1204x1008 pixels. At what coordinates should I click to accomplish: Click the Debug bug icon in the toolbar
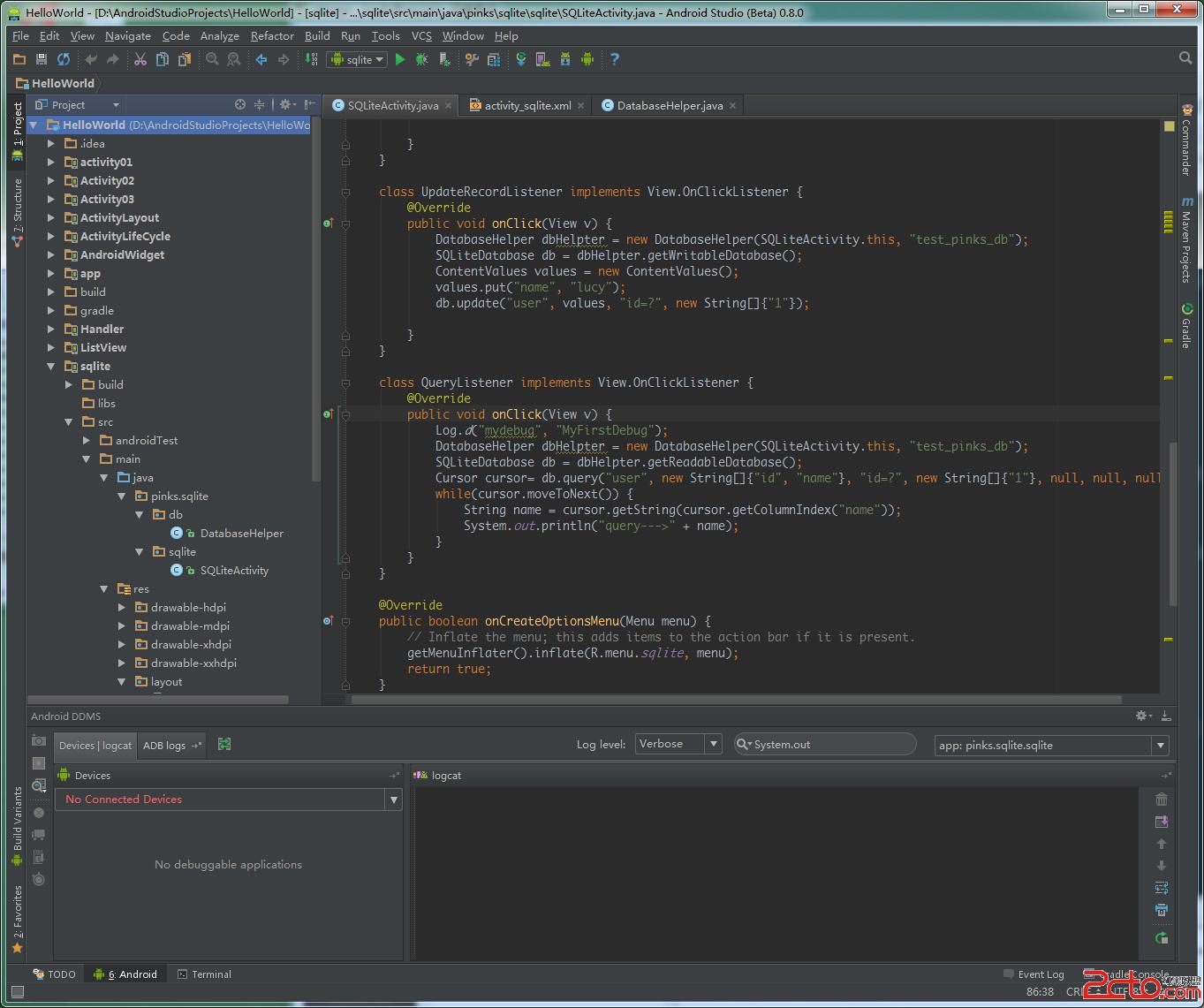click(422, 59)
